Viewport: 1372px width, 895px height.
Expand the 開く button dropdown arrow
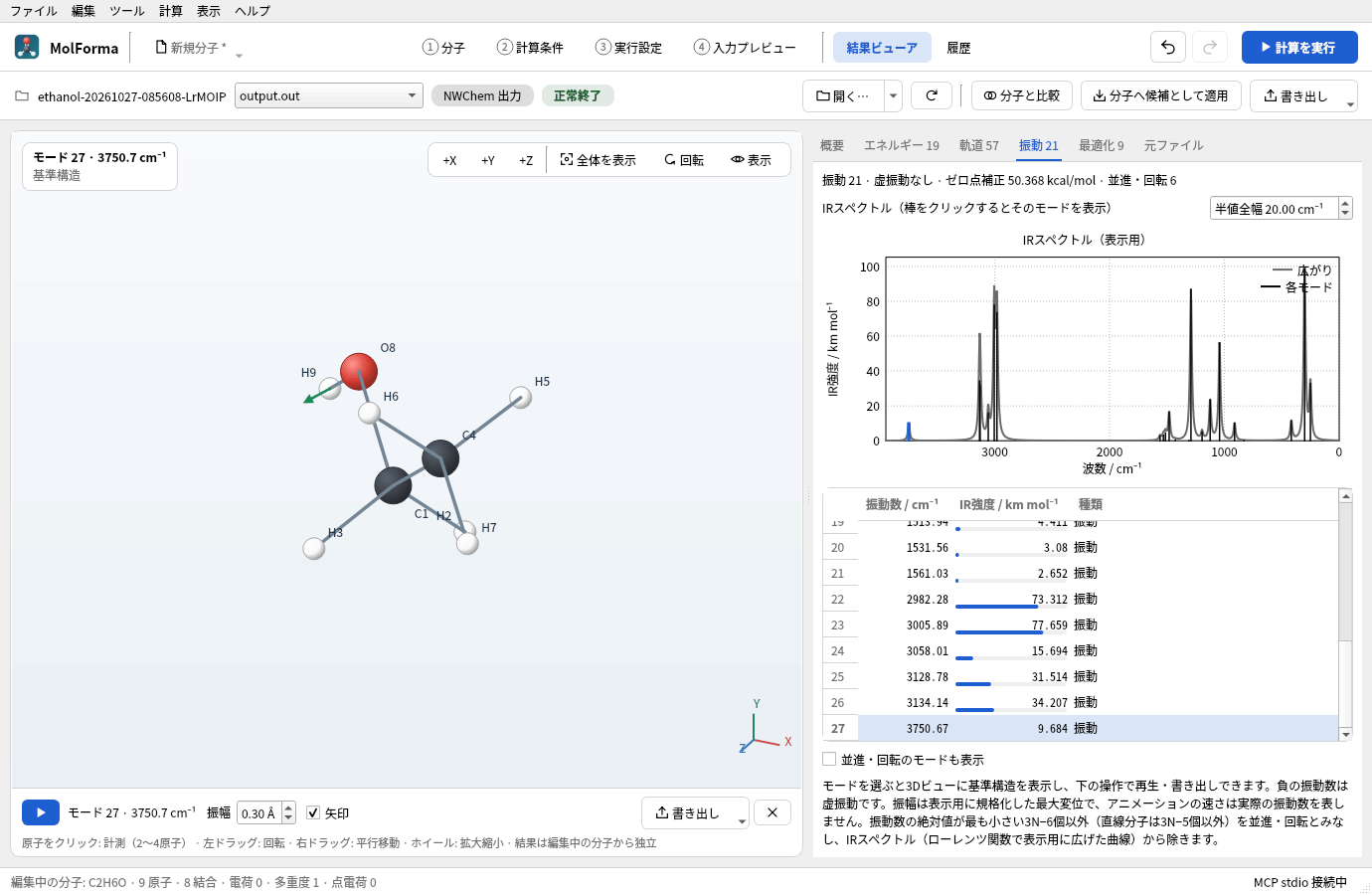tap(893, 95)
